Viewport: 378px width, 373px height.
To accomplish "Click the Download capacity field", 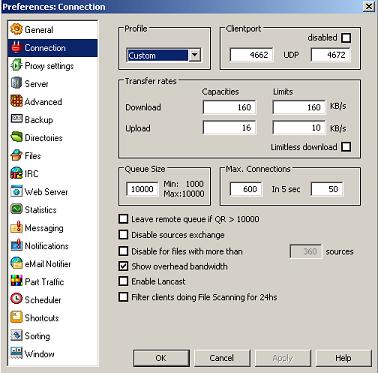I will [x=229, y=107].
